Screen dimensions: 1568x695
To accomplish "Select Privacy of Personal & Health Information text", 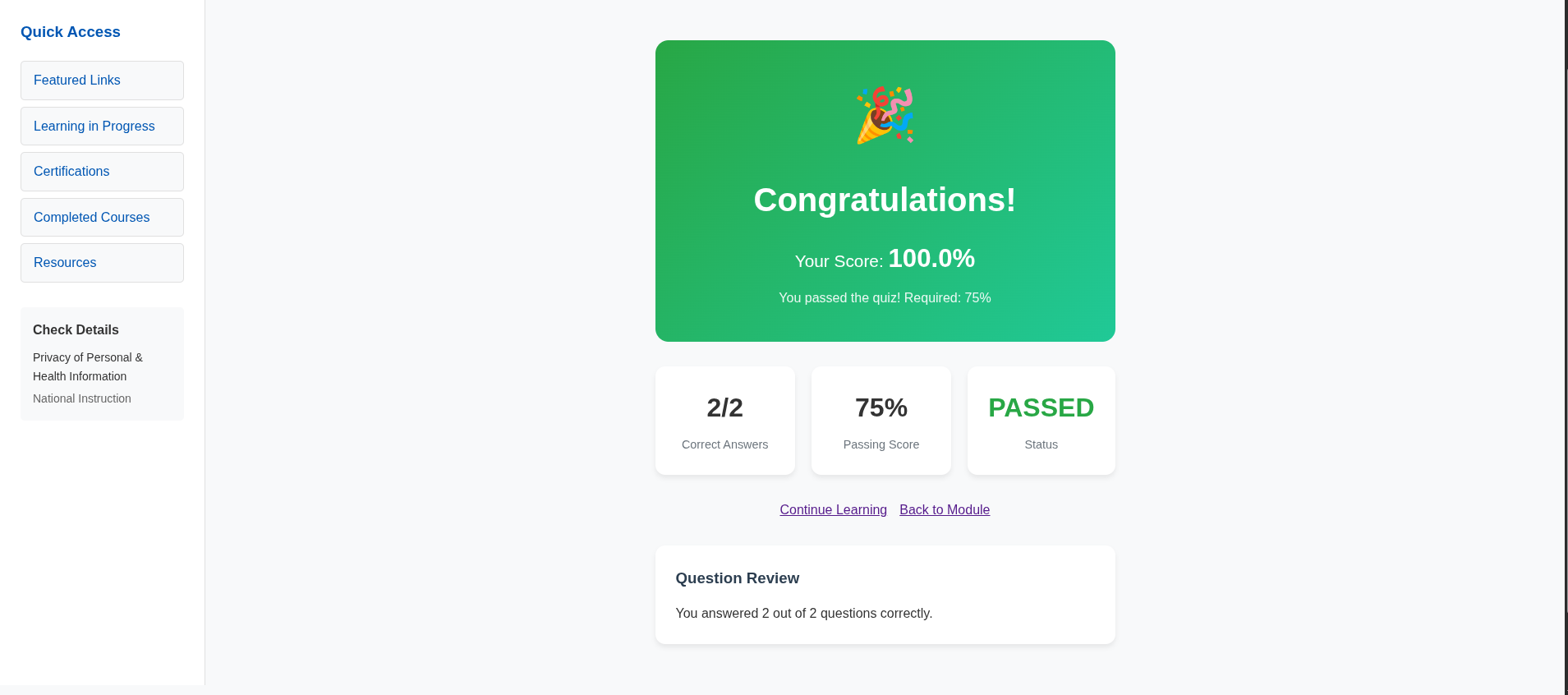I will 88,367.
